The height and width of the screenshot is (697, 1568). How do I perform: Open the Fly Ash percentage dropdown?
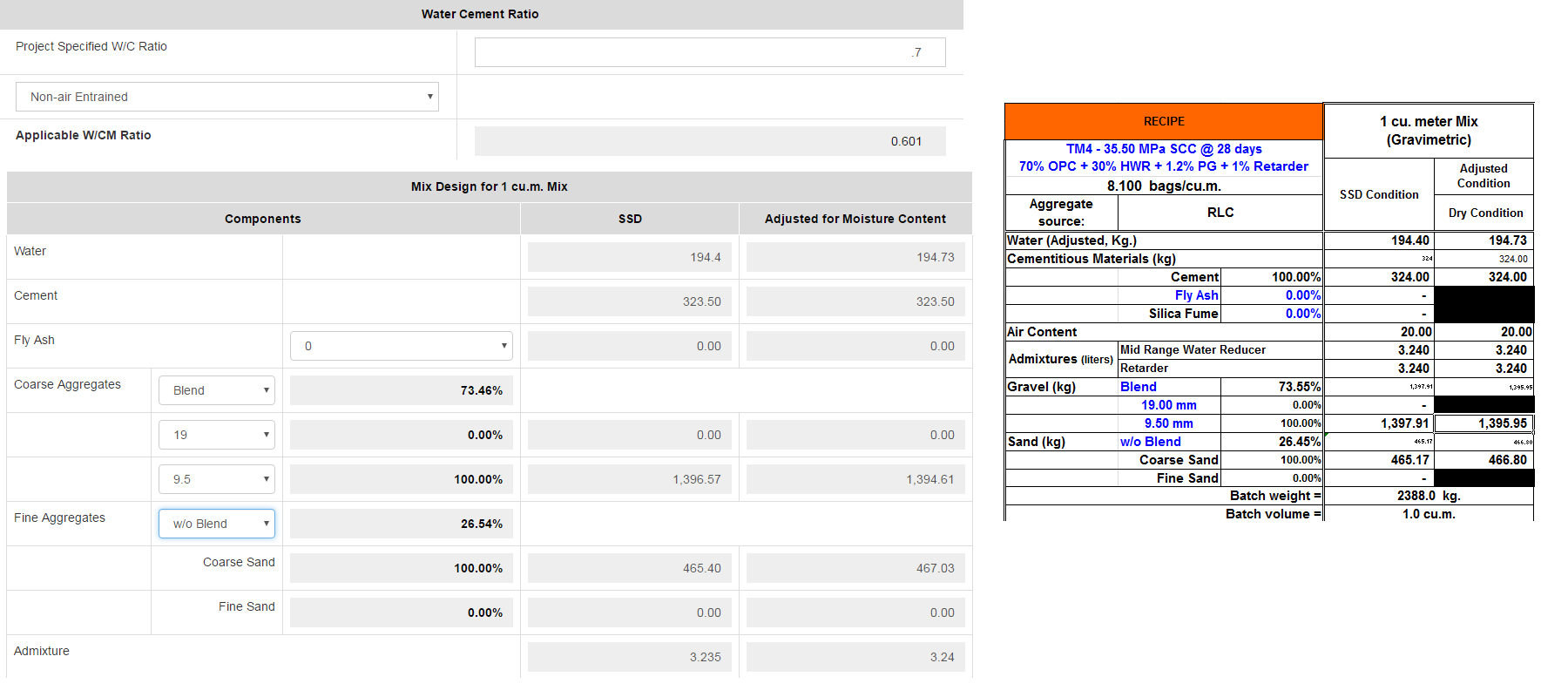(x=402, y=346)
